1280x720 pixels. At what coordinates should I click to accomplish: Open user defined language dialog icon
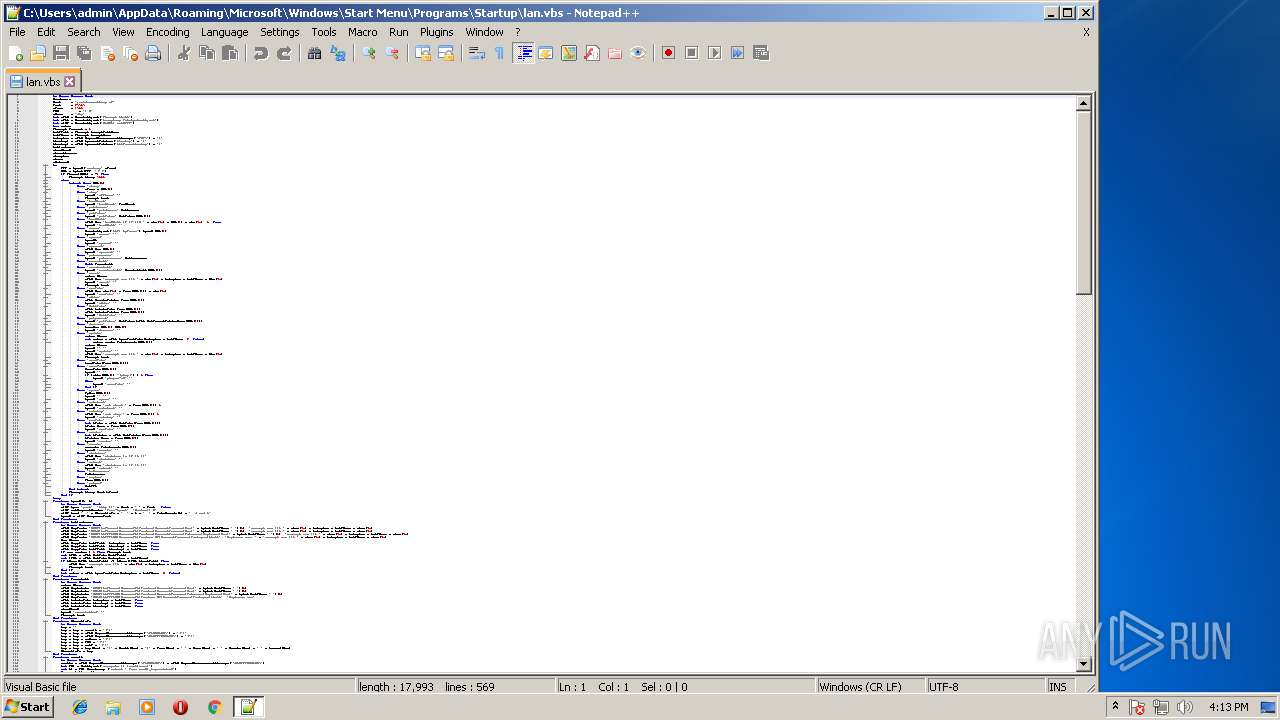(x=546, y=53)
